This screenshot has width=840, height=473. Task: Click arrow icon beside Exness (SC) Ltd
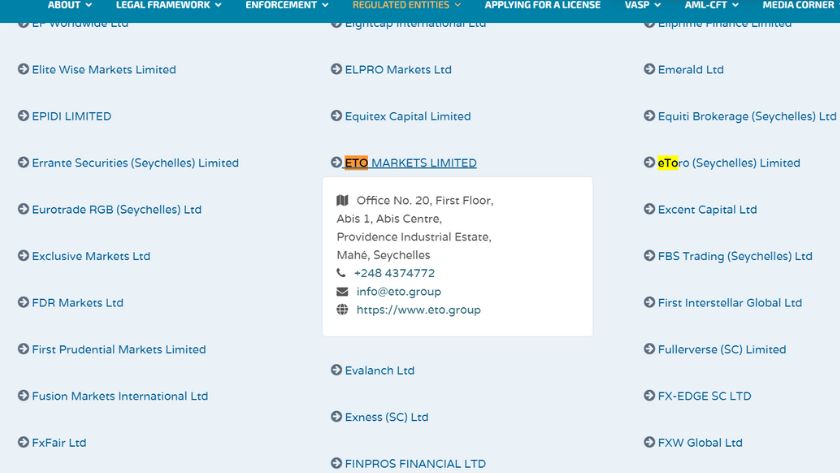click(x=336, y=417)
